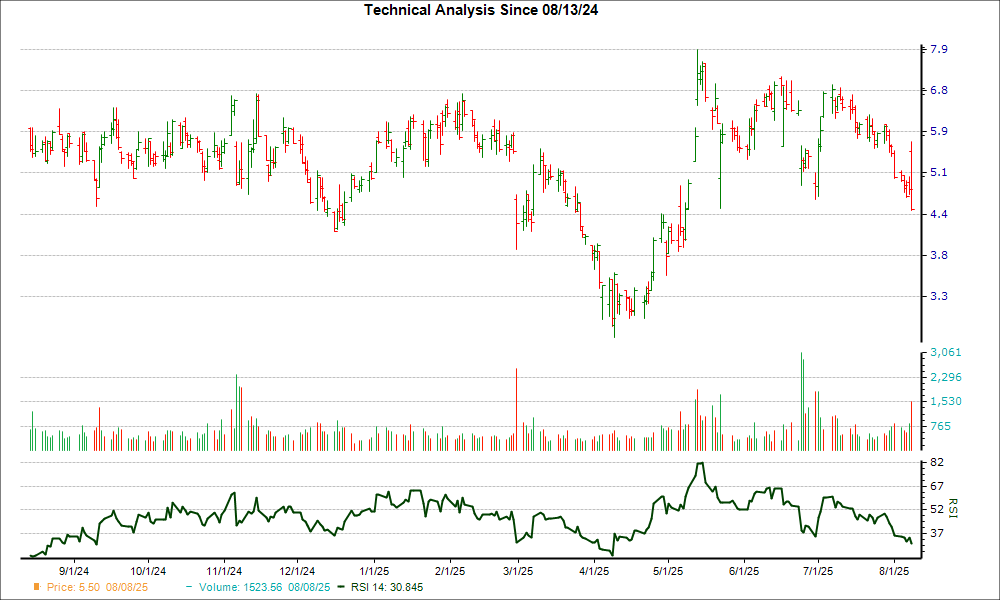Select the 1/1/25 date label

pos(374,571)
